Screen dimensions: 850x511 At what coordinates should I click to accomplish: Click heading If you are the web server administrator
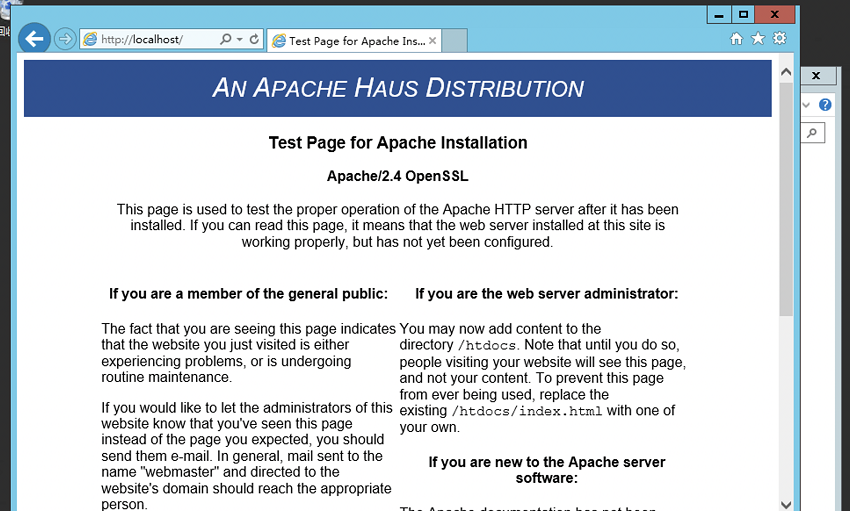546,294
